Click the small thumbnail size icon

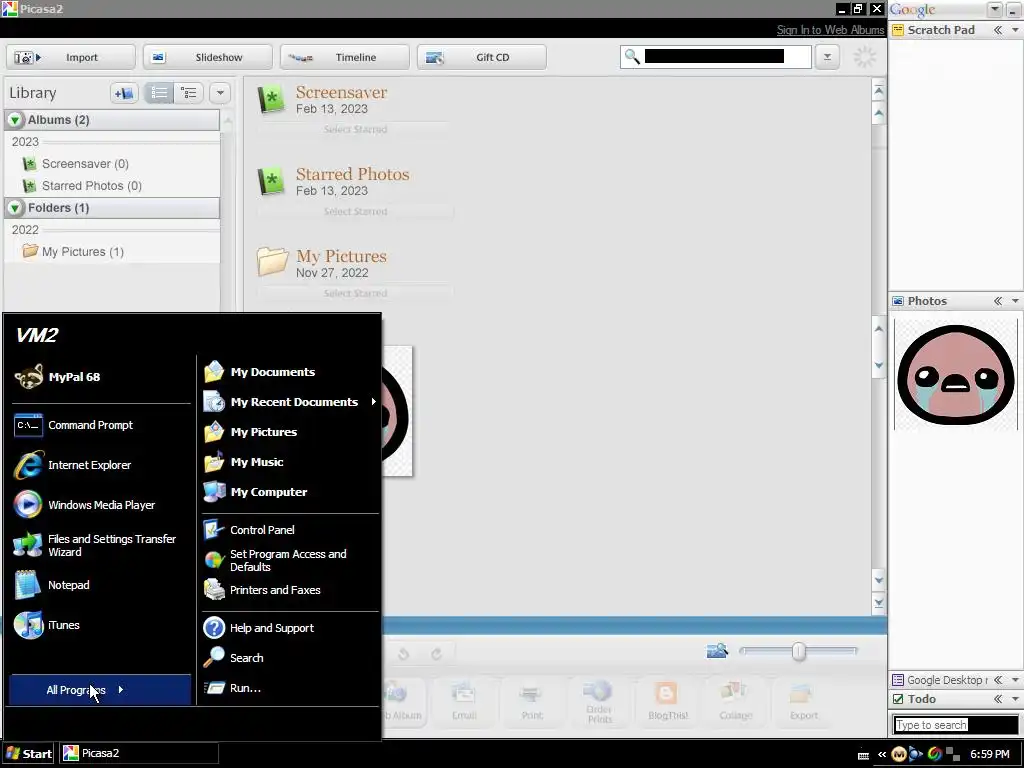[716, 651]
